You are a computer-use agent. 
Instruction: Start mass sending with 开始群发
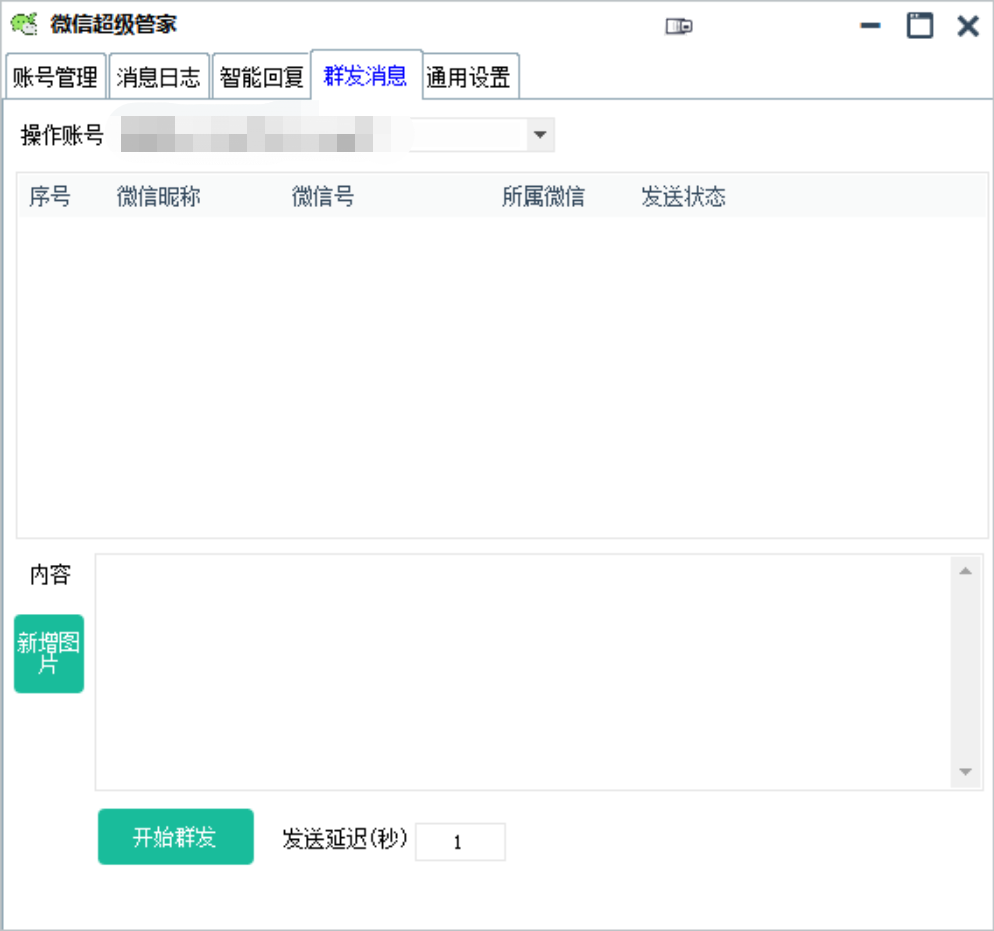tap(176, 837)
